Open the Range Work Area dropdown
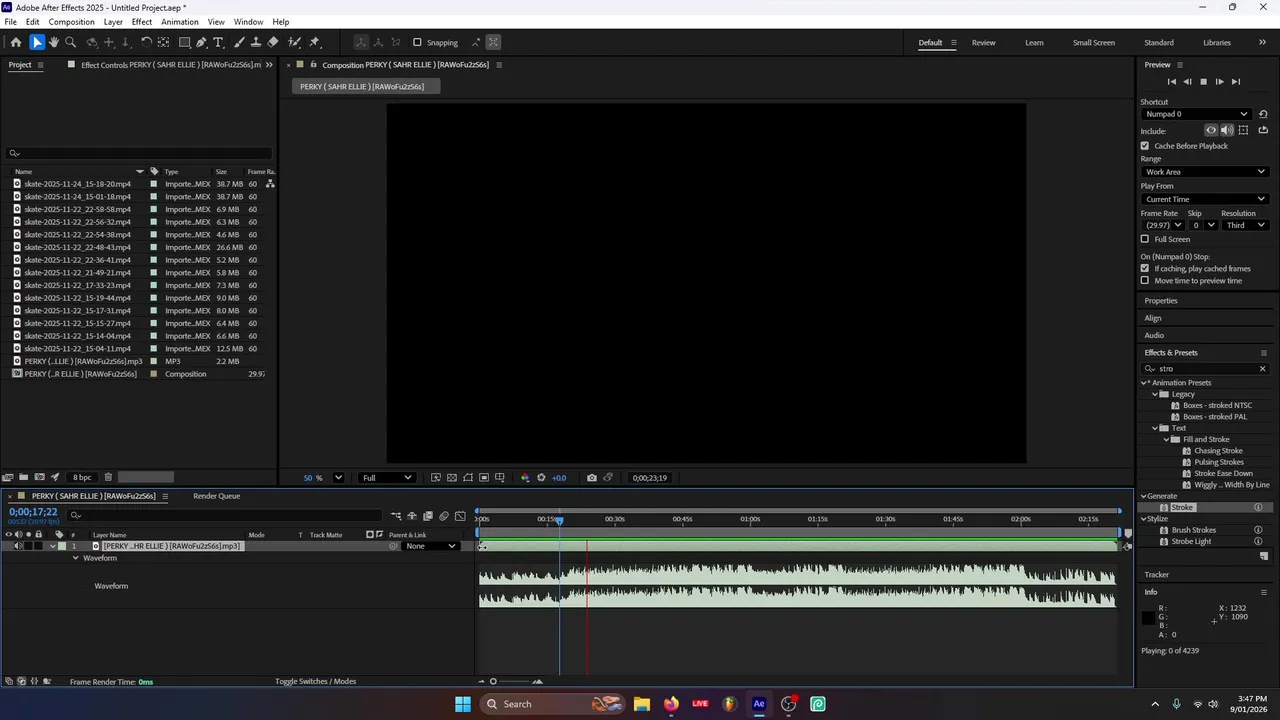The height and width of the screenshot is (720, 1280). click(1205, 172)
